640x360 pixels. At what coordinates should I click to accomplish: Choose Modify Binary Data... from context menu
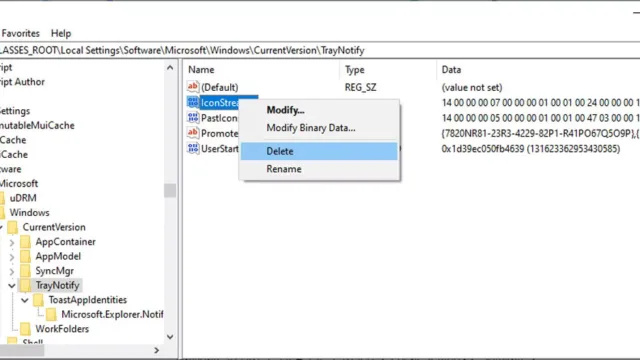click(x=319, y=128)
